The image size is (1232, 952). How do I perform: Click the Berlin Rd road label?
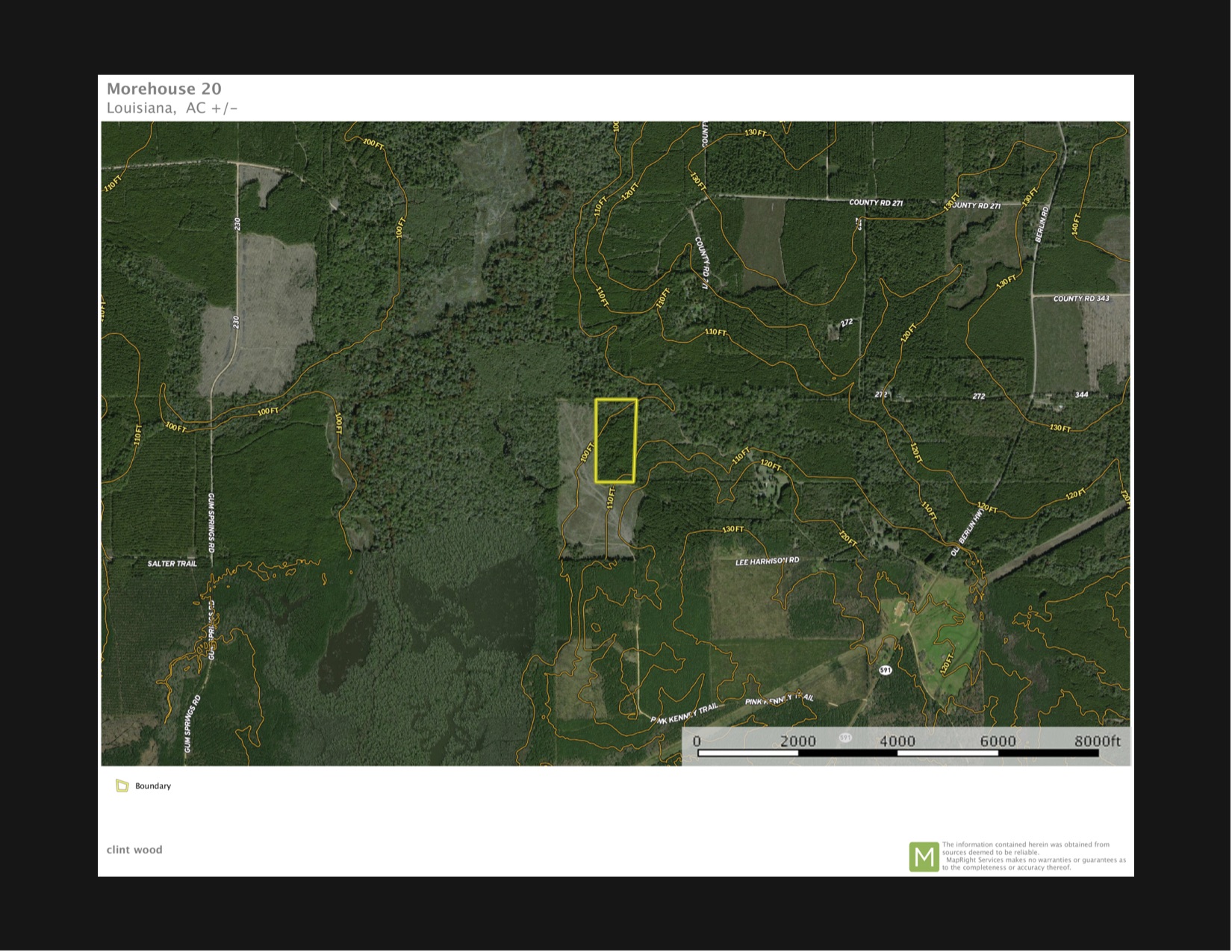tap(1042, 223)
